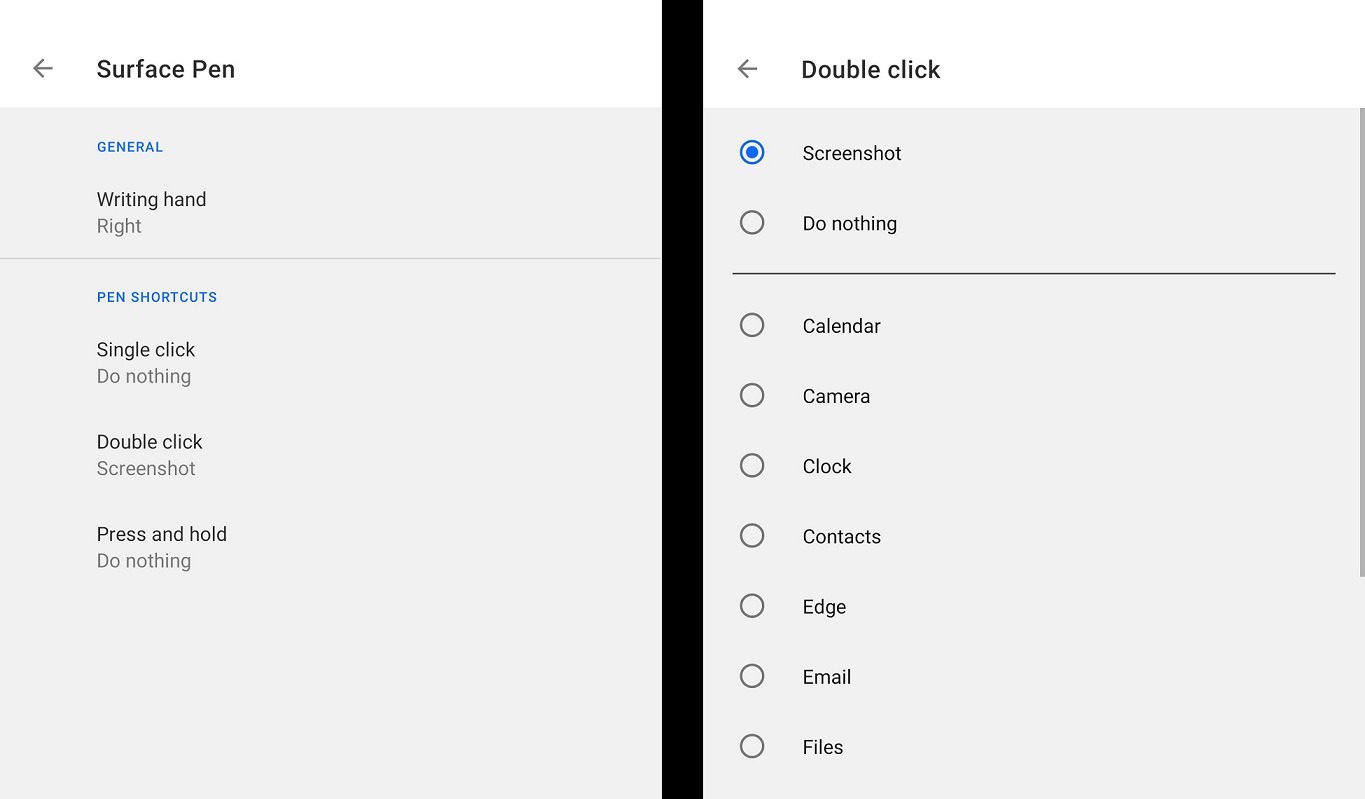Click the GENERAL section header
Viewport: 1365px width, 799px height.
130,146
